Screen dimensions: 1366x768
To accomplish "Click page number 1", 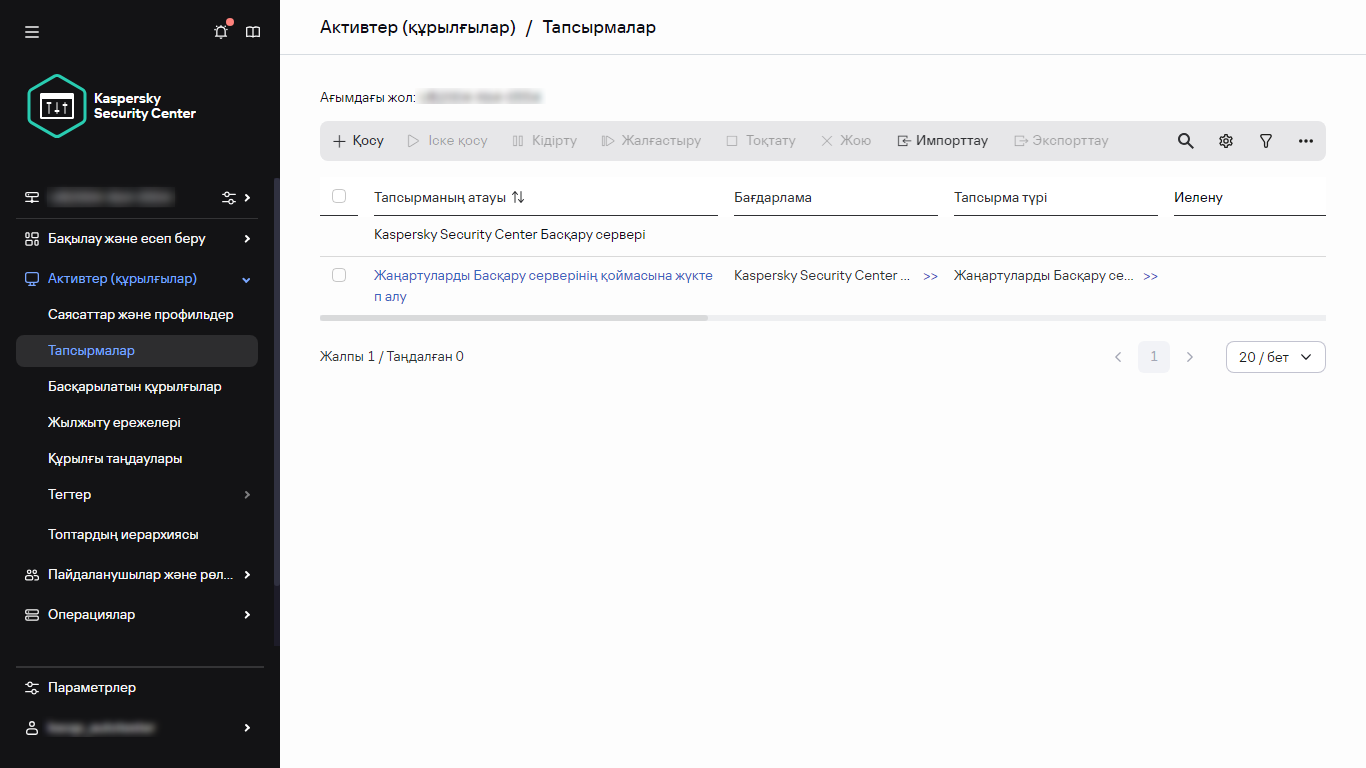I will pos(1154,357).
